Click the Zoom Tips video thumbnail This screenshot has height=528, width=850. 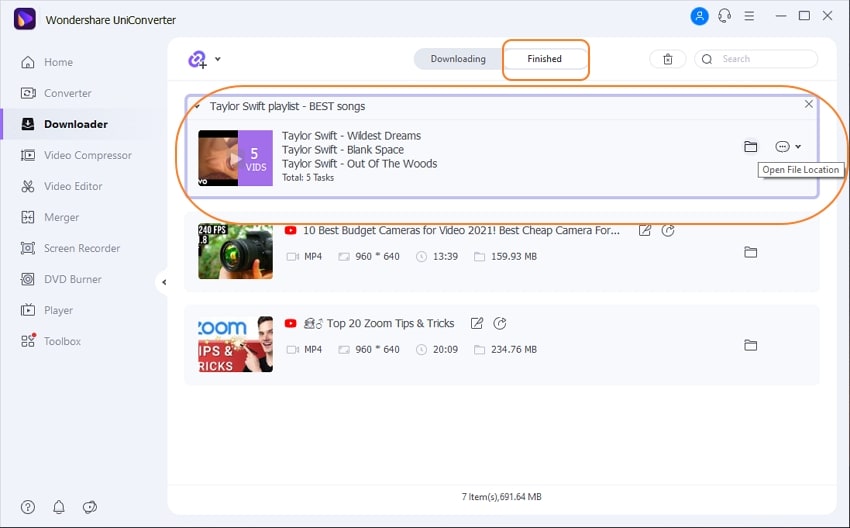235,344
